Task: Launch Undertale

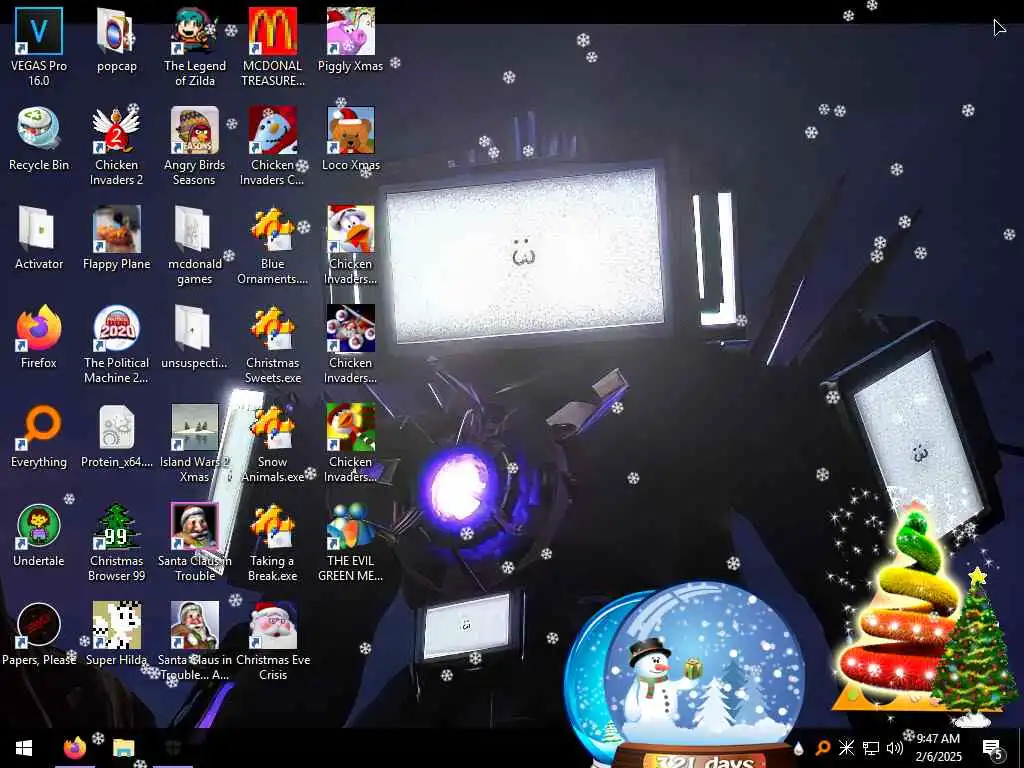Action: click(39, 536)
